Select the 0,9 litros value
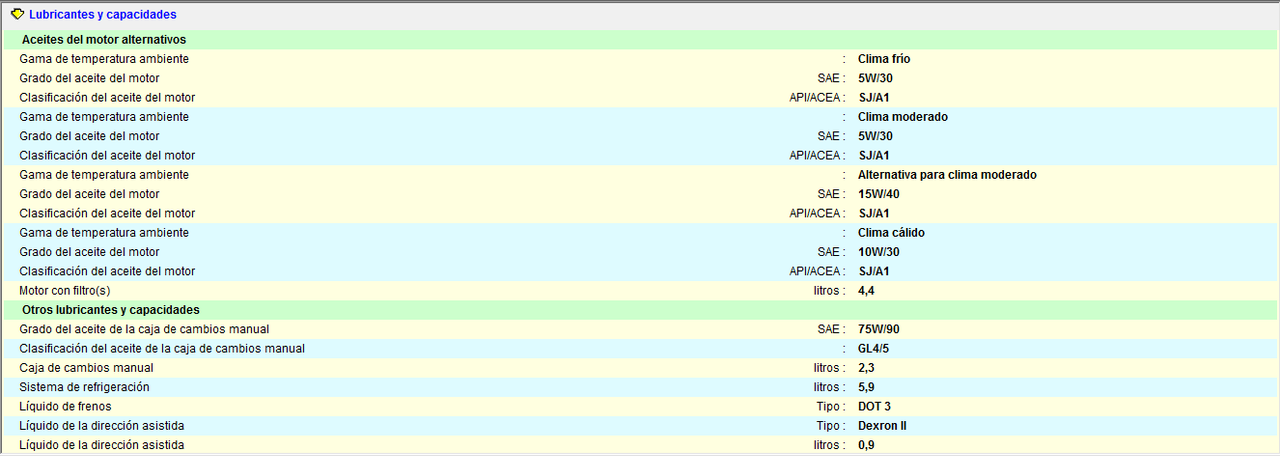The width and height of the screenshot is (1280, 456). (867, 445)
